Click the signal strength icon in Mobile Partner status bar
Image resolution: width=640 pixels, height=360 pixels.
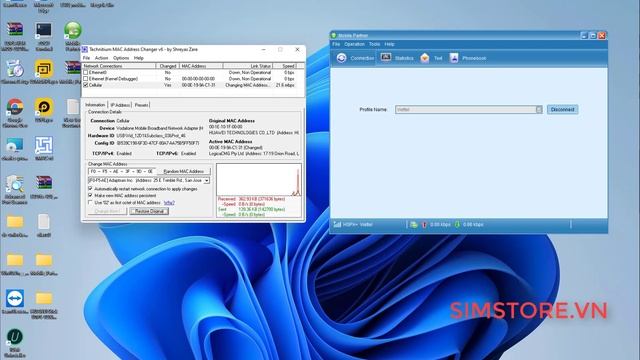point(337,224)
